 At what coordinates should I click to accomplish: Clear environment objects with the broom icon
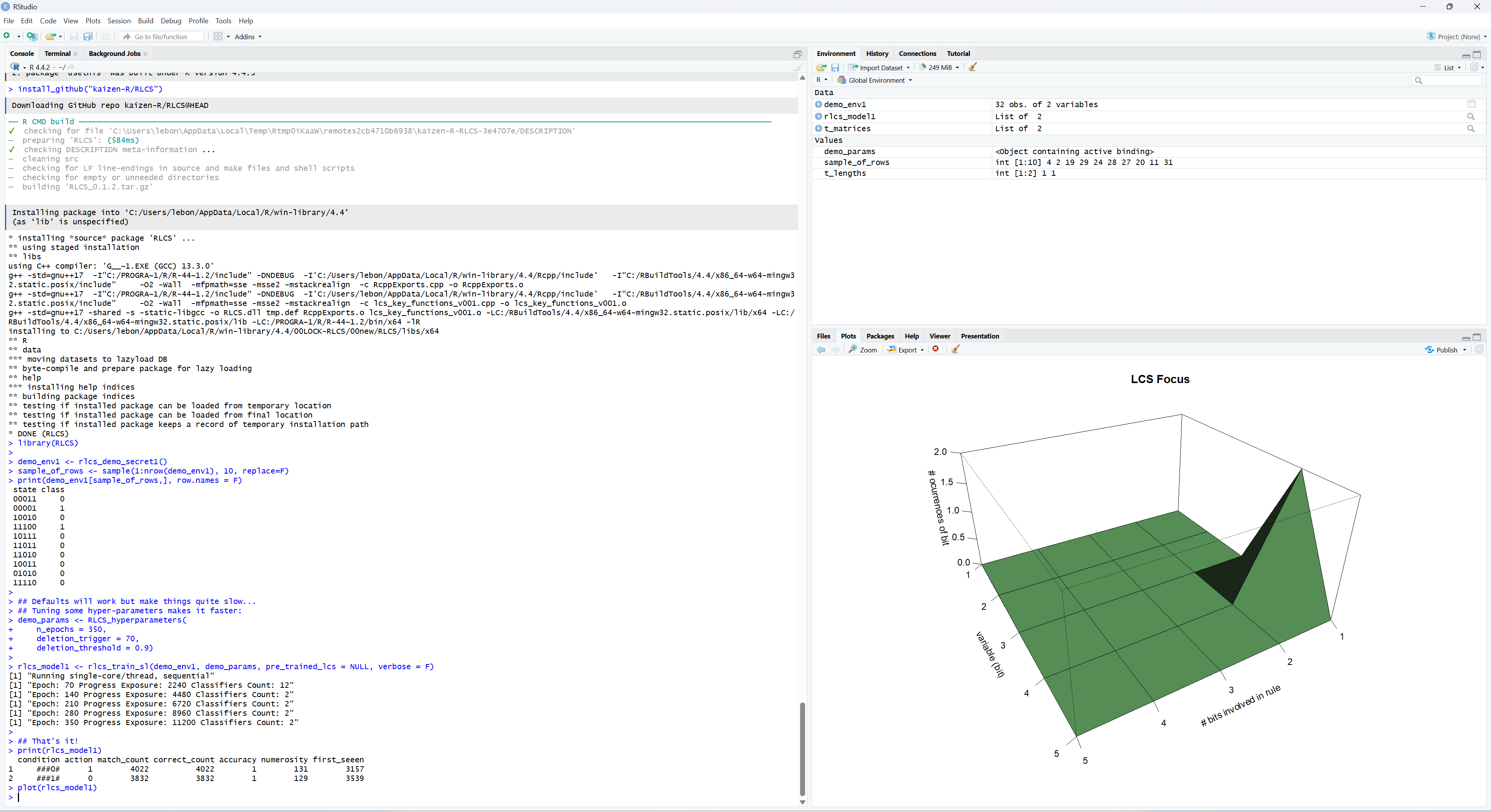point(973,67)
